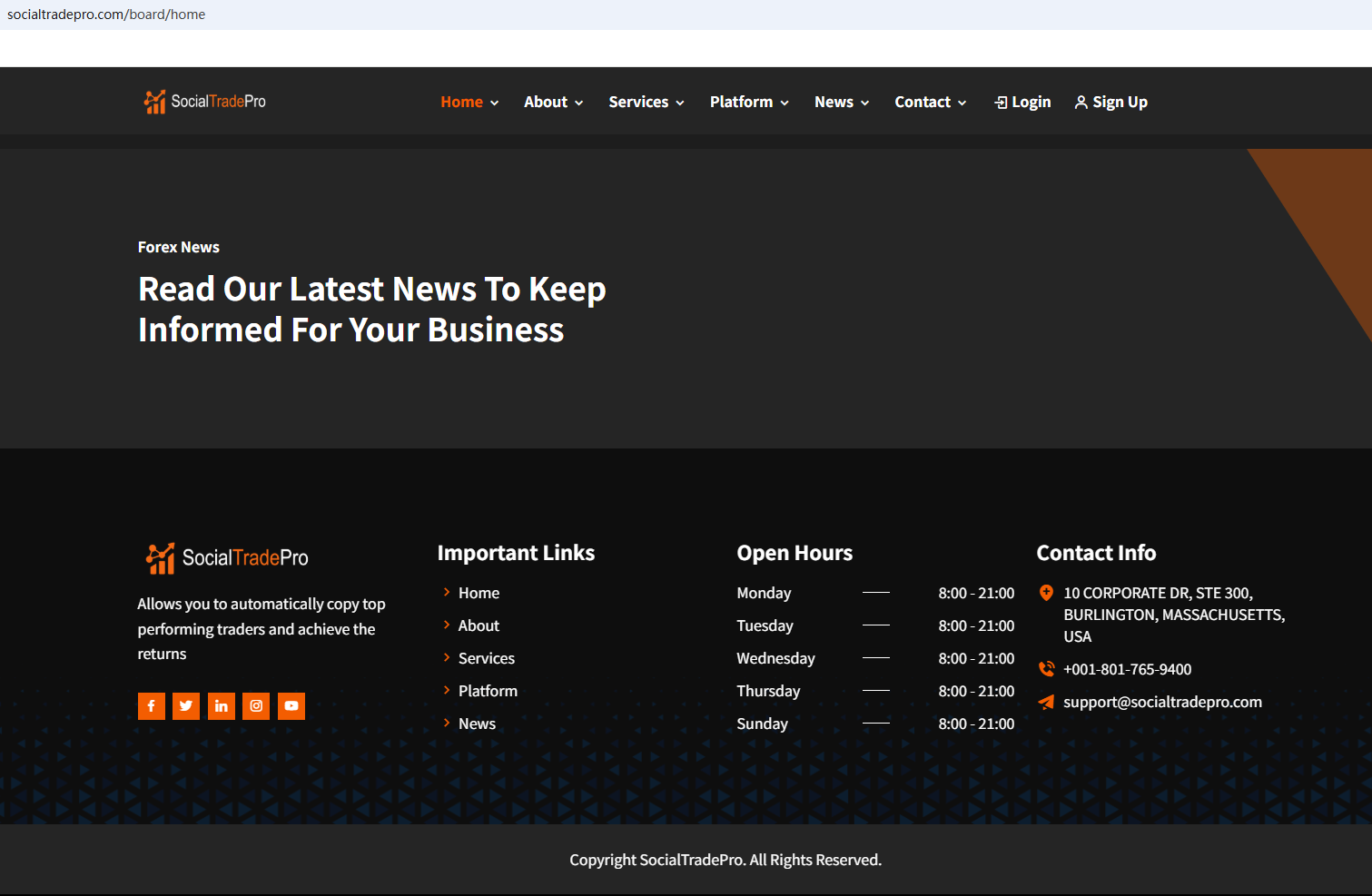Viewport: 1372px width, 896px height.
Task: Open the Instagram social icon
Action: click(256, 706)
